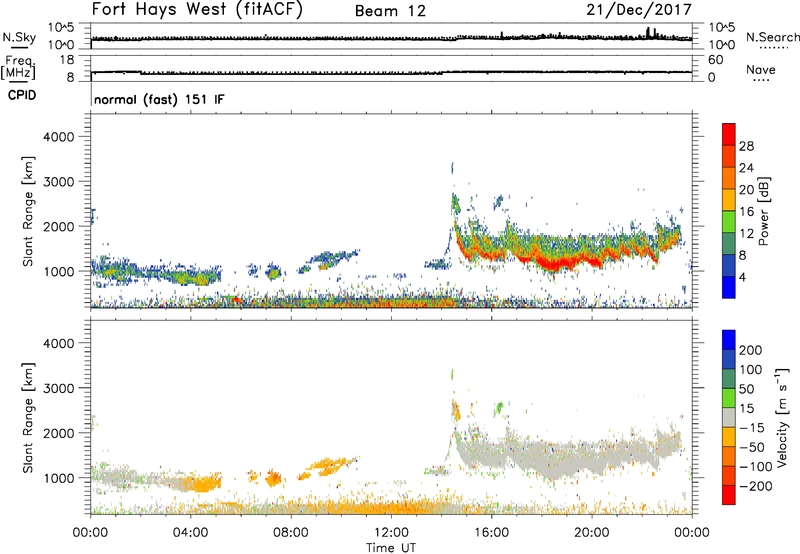Pick the yellow 16–20 dB Power swatch

(x=729, y=200)
